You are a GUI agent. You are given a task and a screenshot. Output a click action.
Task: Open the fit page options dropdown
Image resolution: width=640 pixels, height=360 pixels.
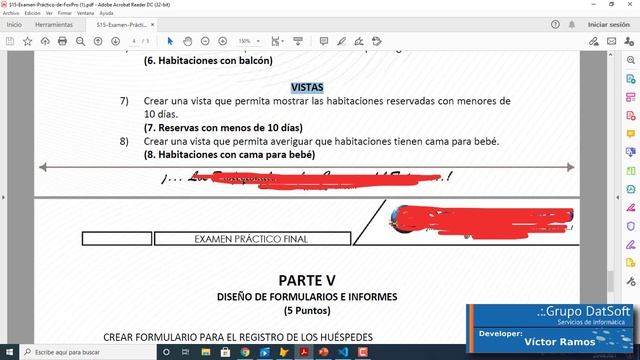pyautogui.click(x=278, y=41)
